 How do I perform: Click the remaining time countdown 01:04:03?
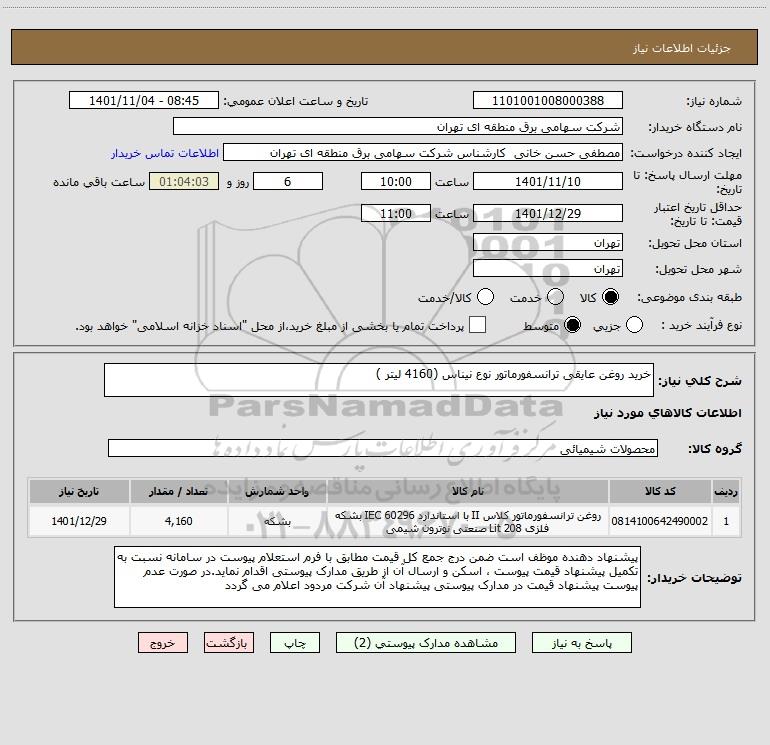pyautogui.click(x=184, y=182)
